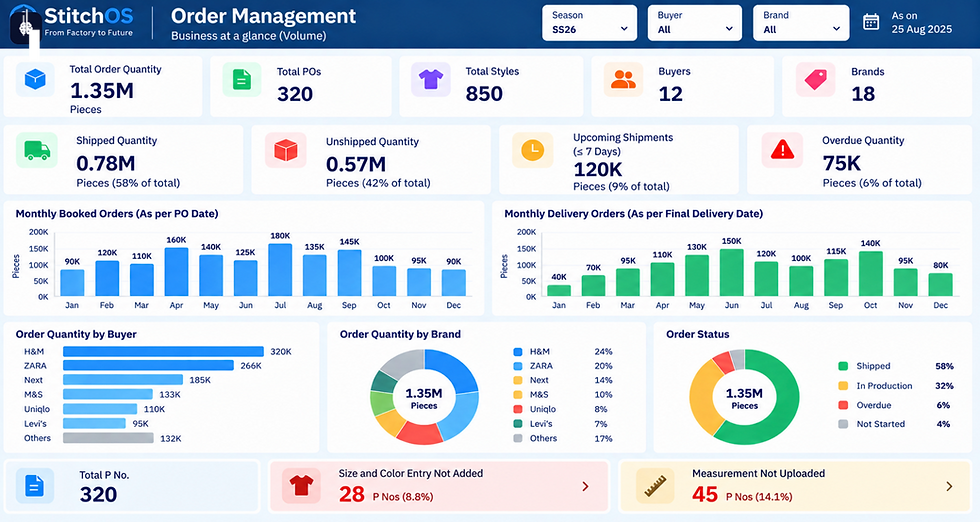Open the Size and Color Entry Not Added card
Viewport: 980px width, 522px height.
(x=439, y=486)
